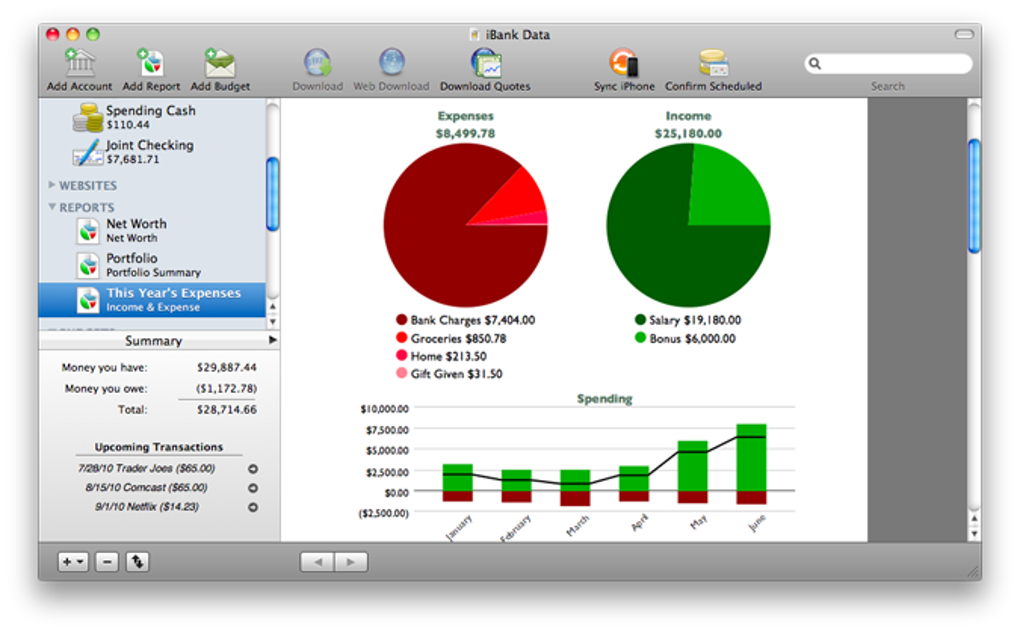
Task: Click the main view scroll down arrow
Action: (x=974, y=533)
